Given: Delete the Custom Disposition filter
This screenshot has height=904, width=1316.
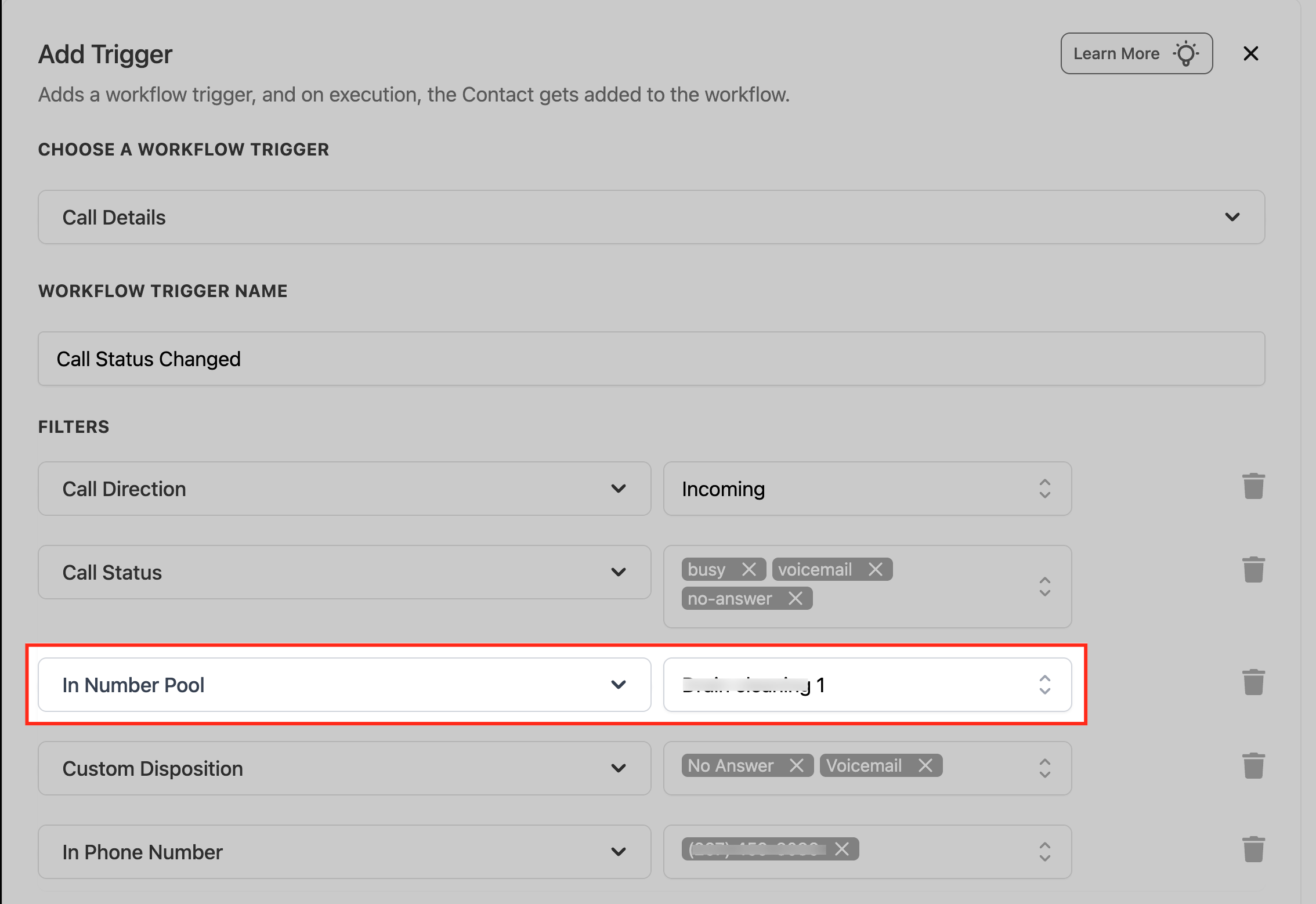Looking at the screenshot, I should click(1253, 766).
